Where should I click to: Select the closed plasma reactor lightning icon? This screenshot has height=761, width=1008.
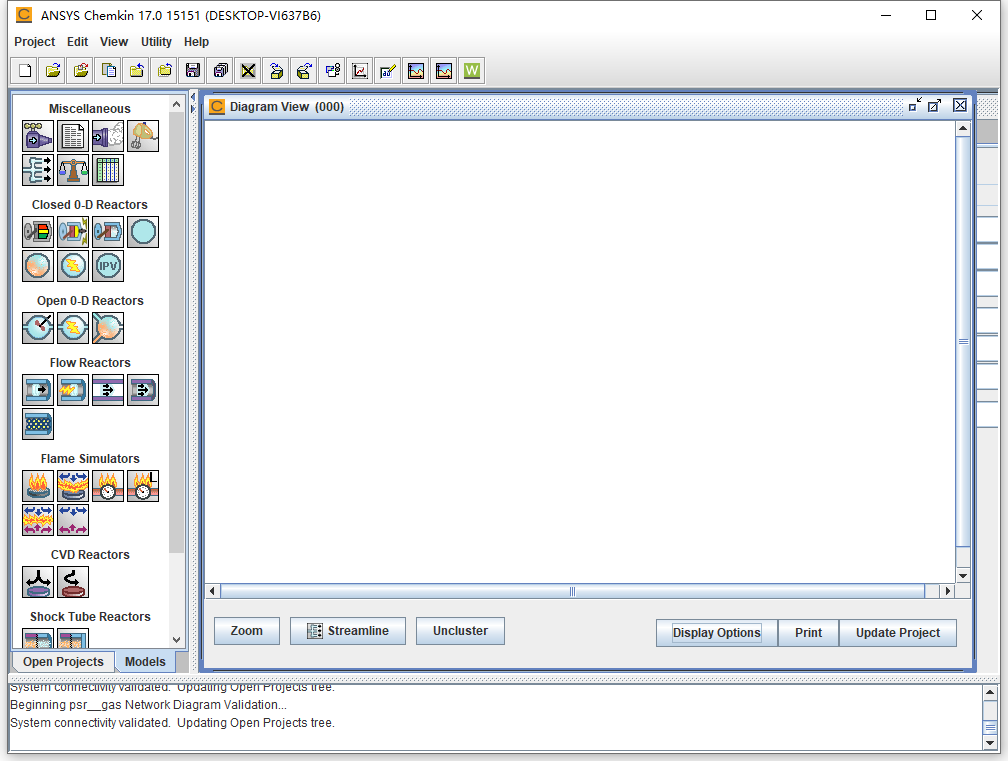(73, 266)
